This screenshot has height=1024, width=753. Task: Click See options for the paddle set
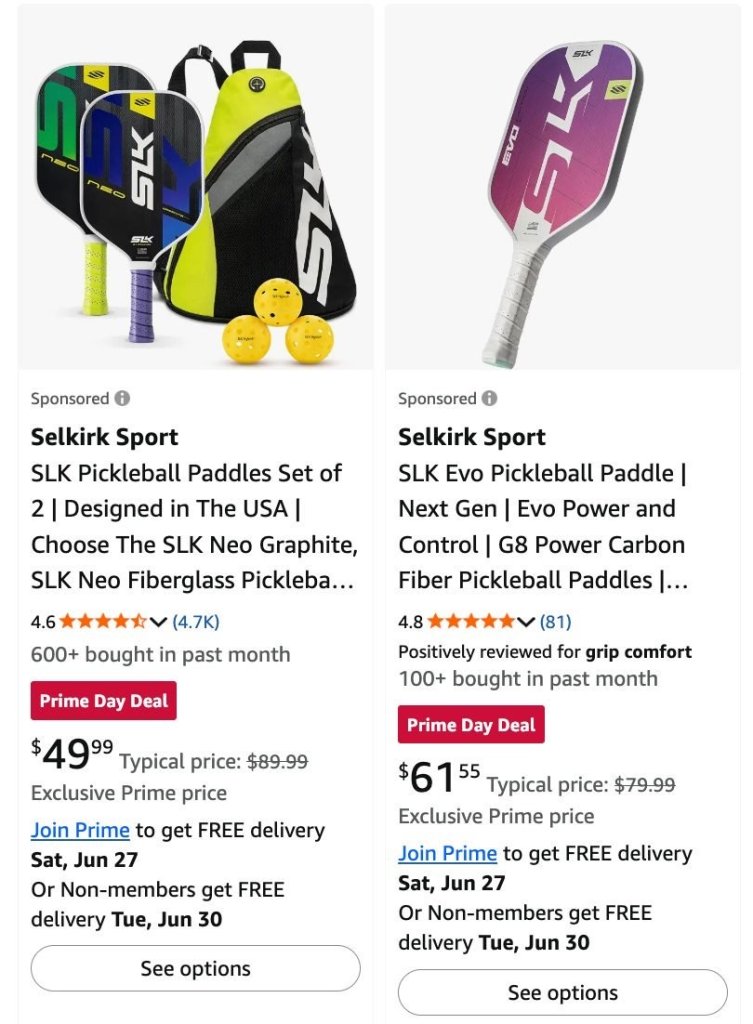(195, 968)
